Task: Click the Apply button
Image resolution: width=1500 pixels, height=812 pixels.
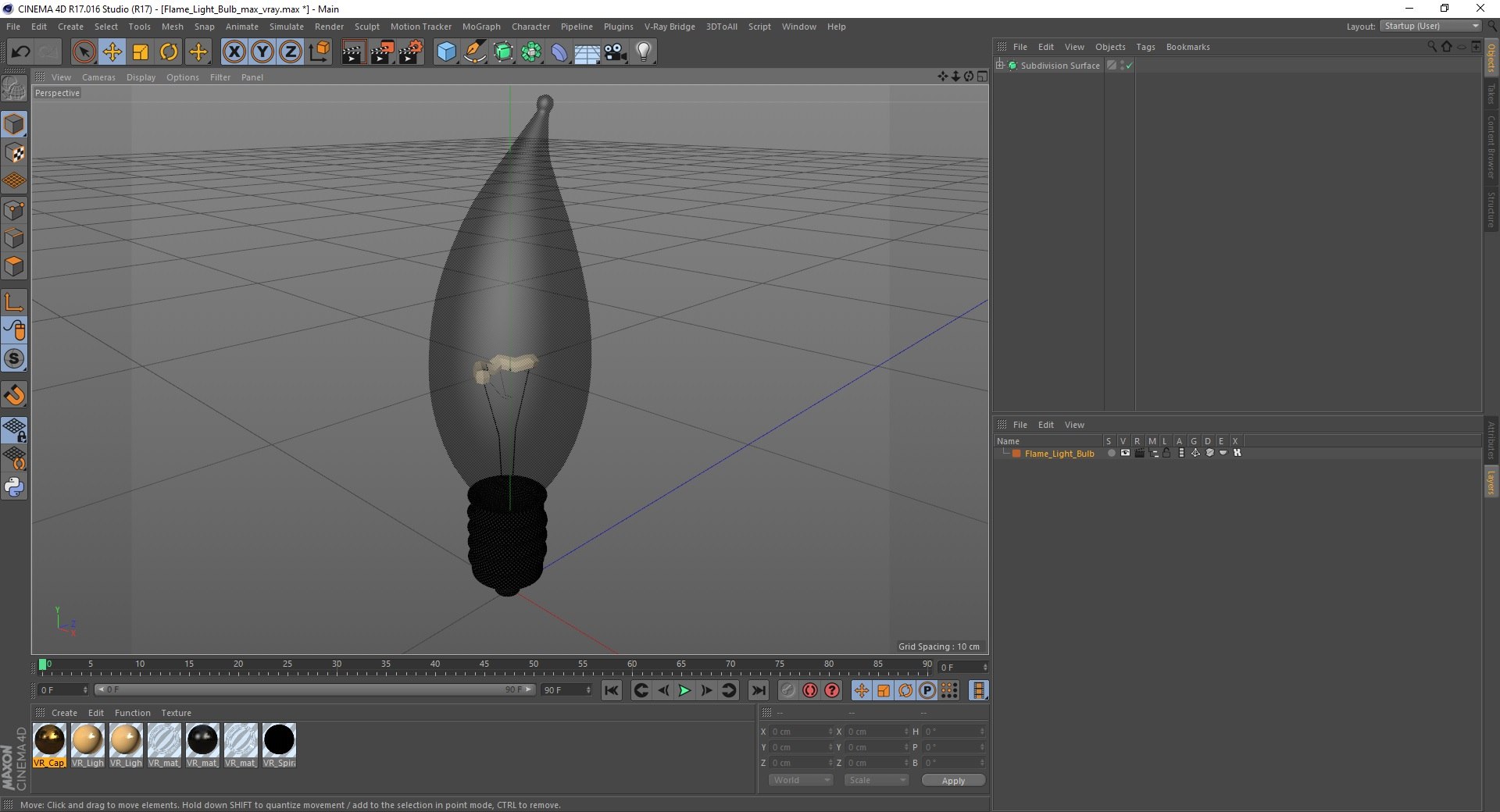Action: click(953, 780)
